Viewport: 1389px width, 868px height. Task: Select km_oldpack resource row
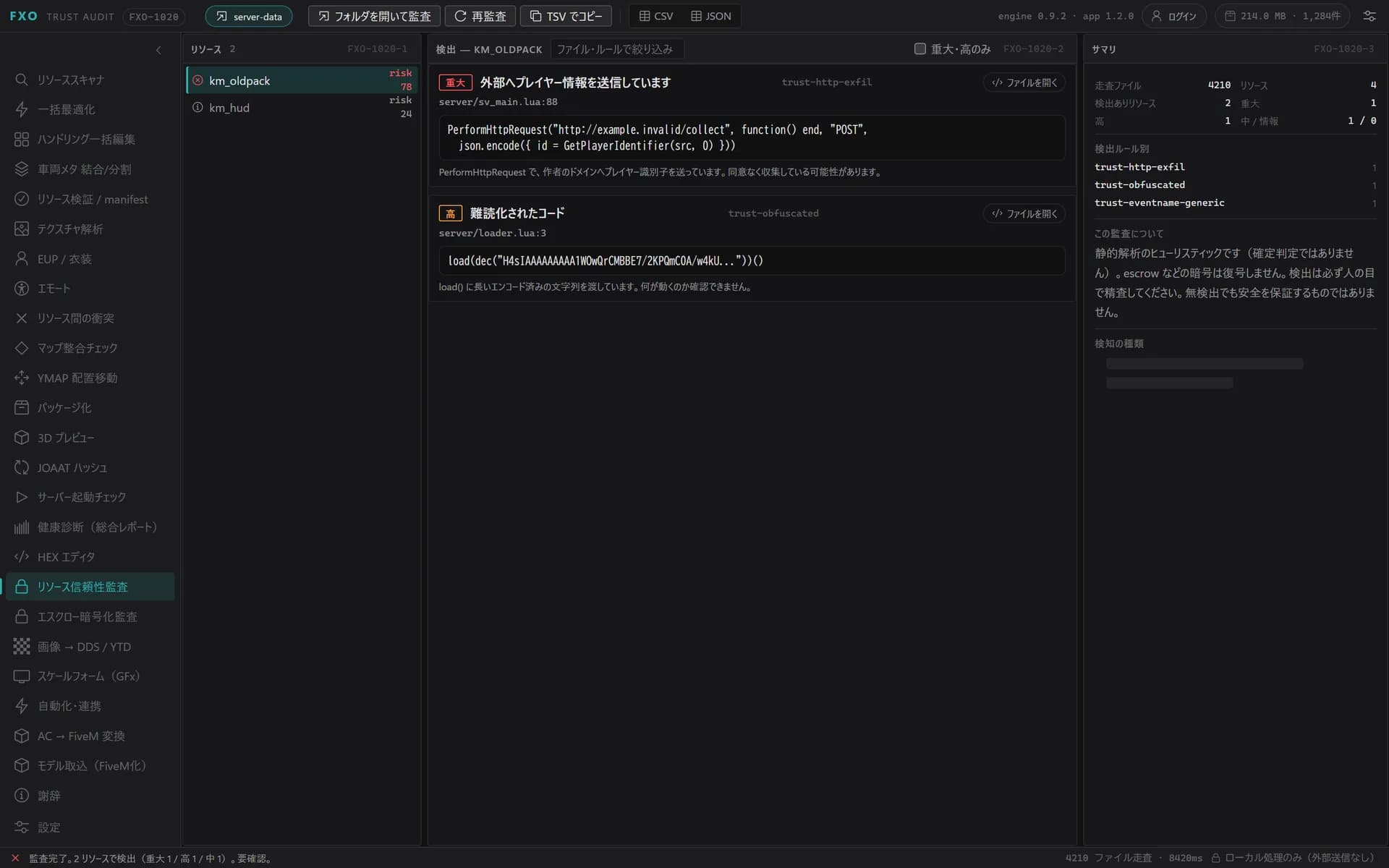tap(302, 80)
